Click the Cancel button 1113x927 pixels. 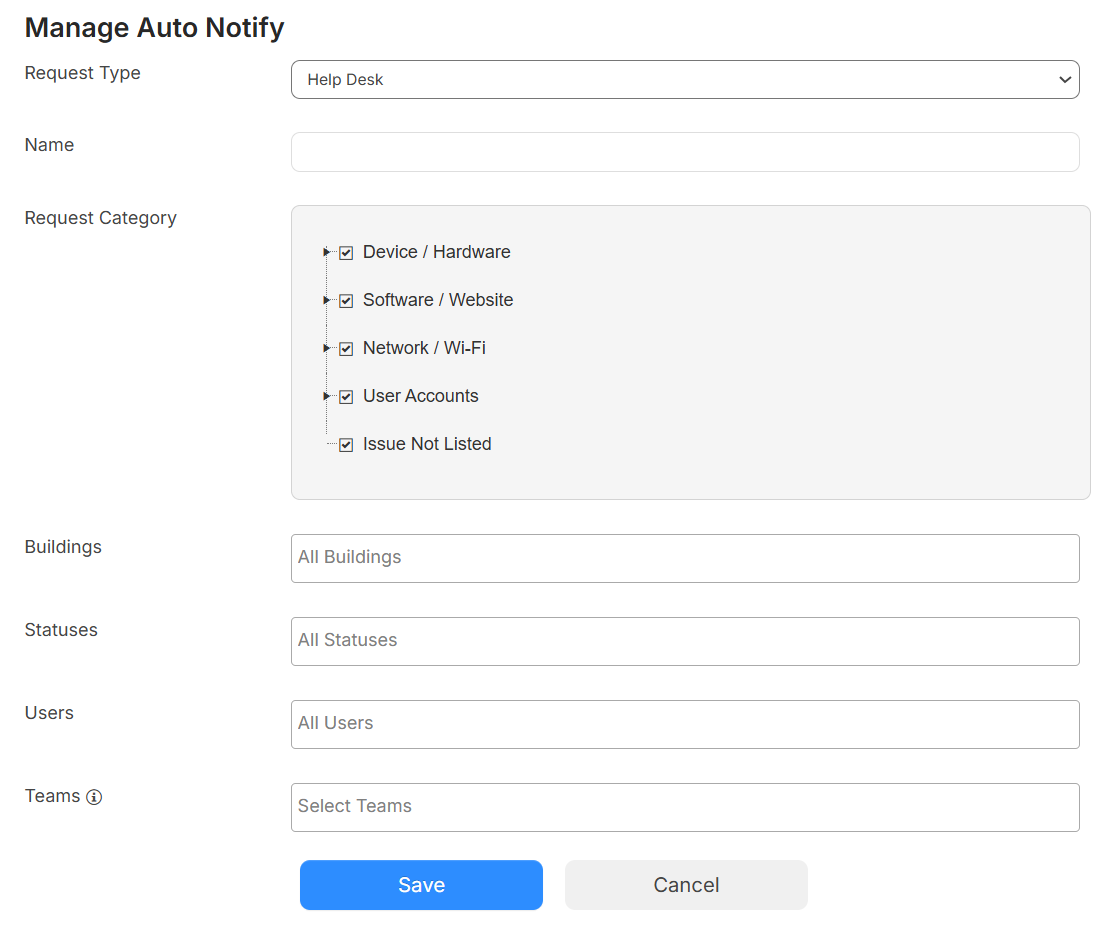686,884
